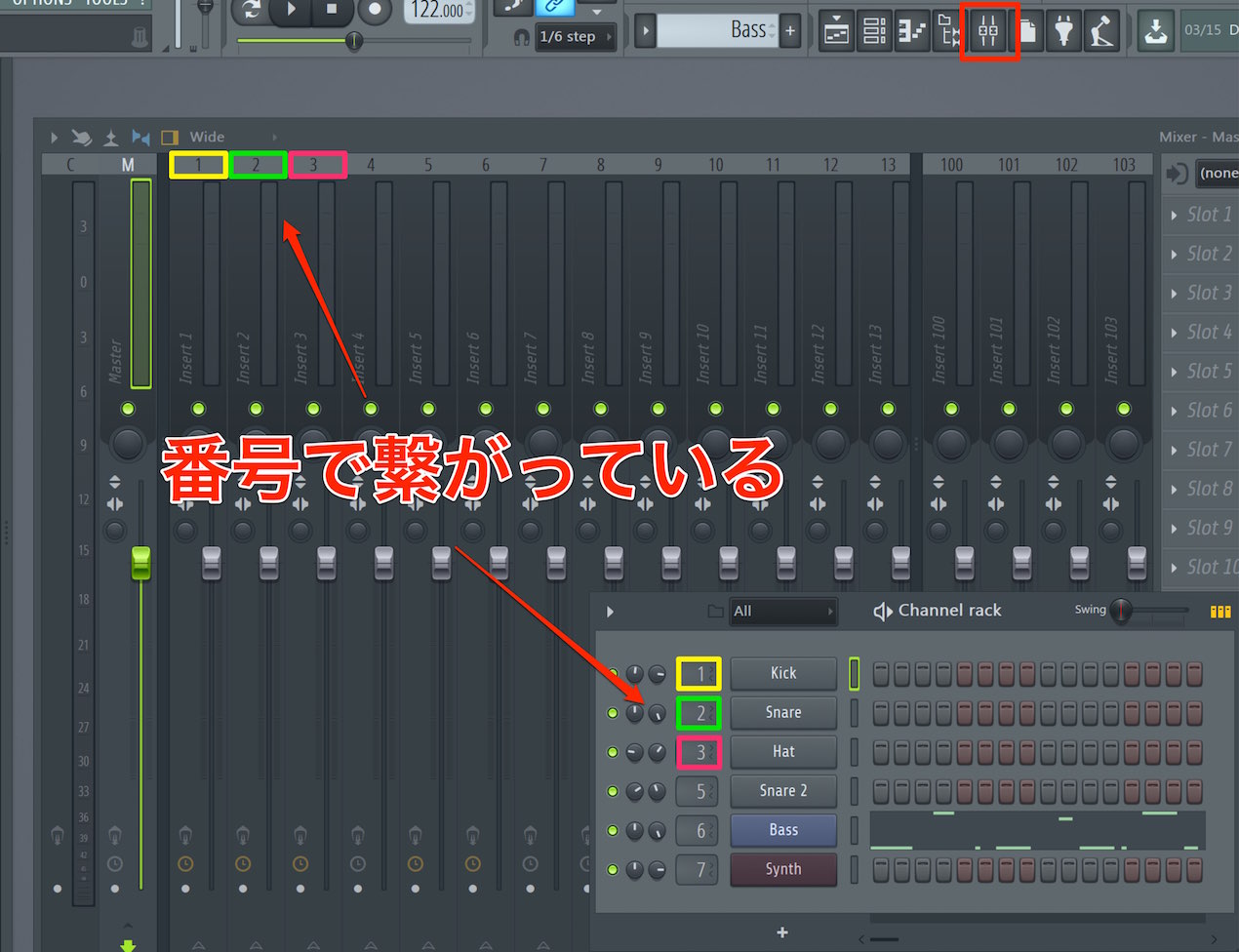Toggle first step of Synth row

(x=881, y=869)
